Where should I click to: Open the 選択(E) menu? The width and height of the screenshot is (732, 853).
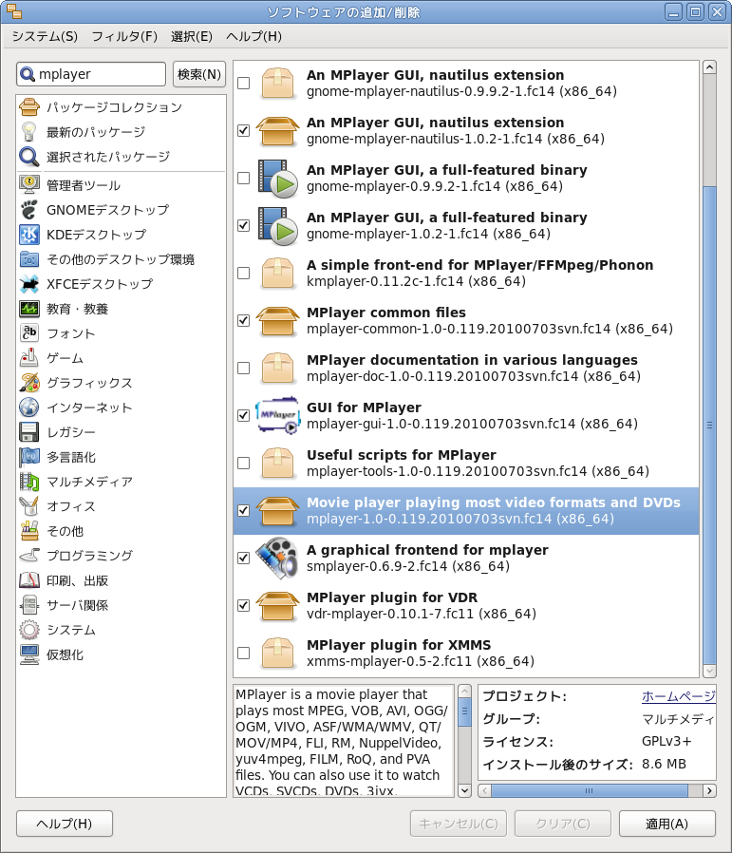click(x=191, y=36)
